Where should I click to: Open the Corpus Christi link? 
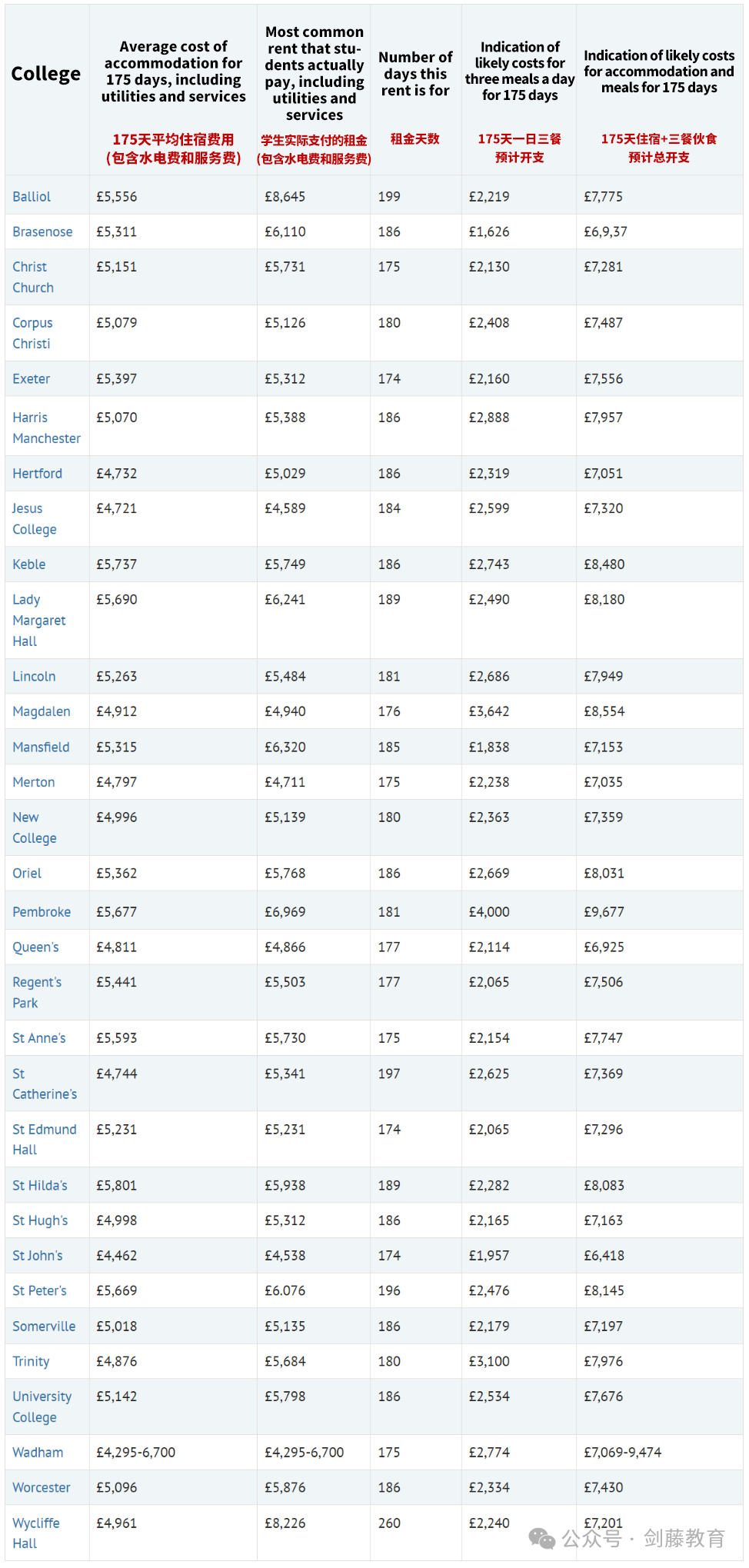click(x=32, y=333)
